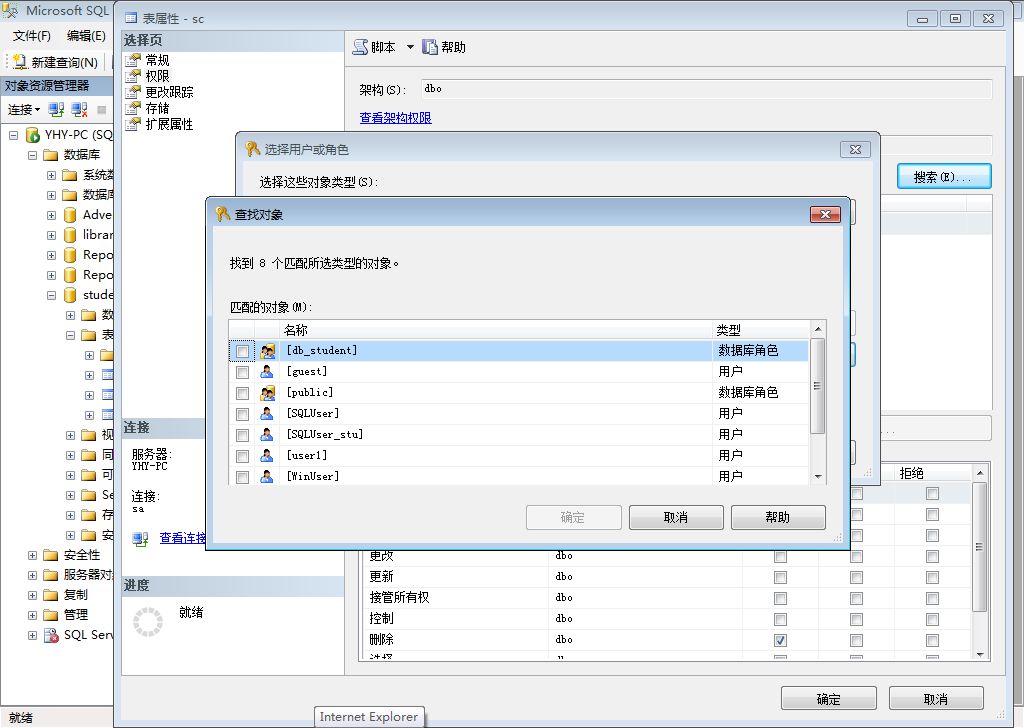Viewport: 1024px width, 728px height.
Task: Select the 扩展属性 page
Action: pos(169,124)
